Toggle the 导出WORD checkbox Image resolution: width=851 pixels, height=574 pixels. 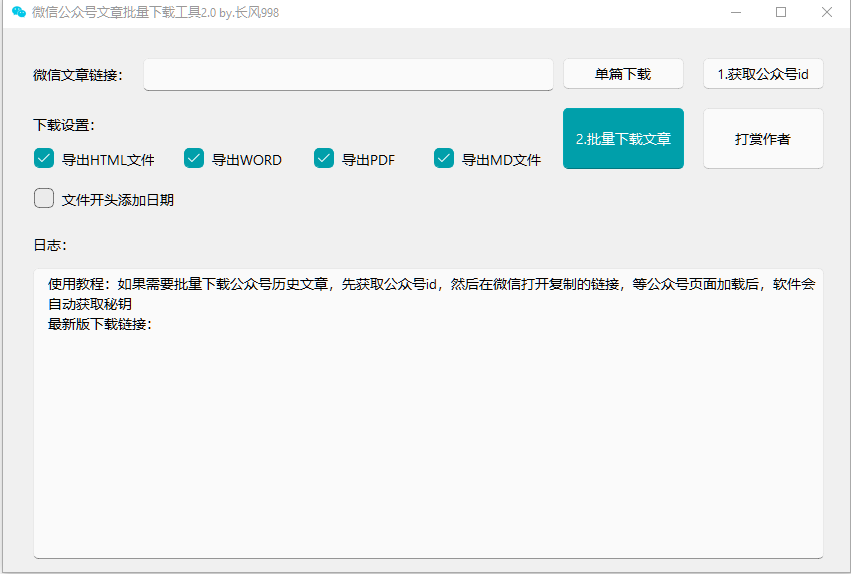(194, 158)
